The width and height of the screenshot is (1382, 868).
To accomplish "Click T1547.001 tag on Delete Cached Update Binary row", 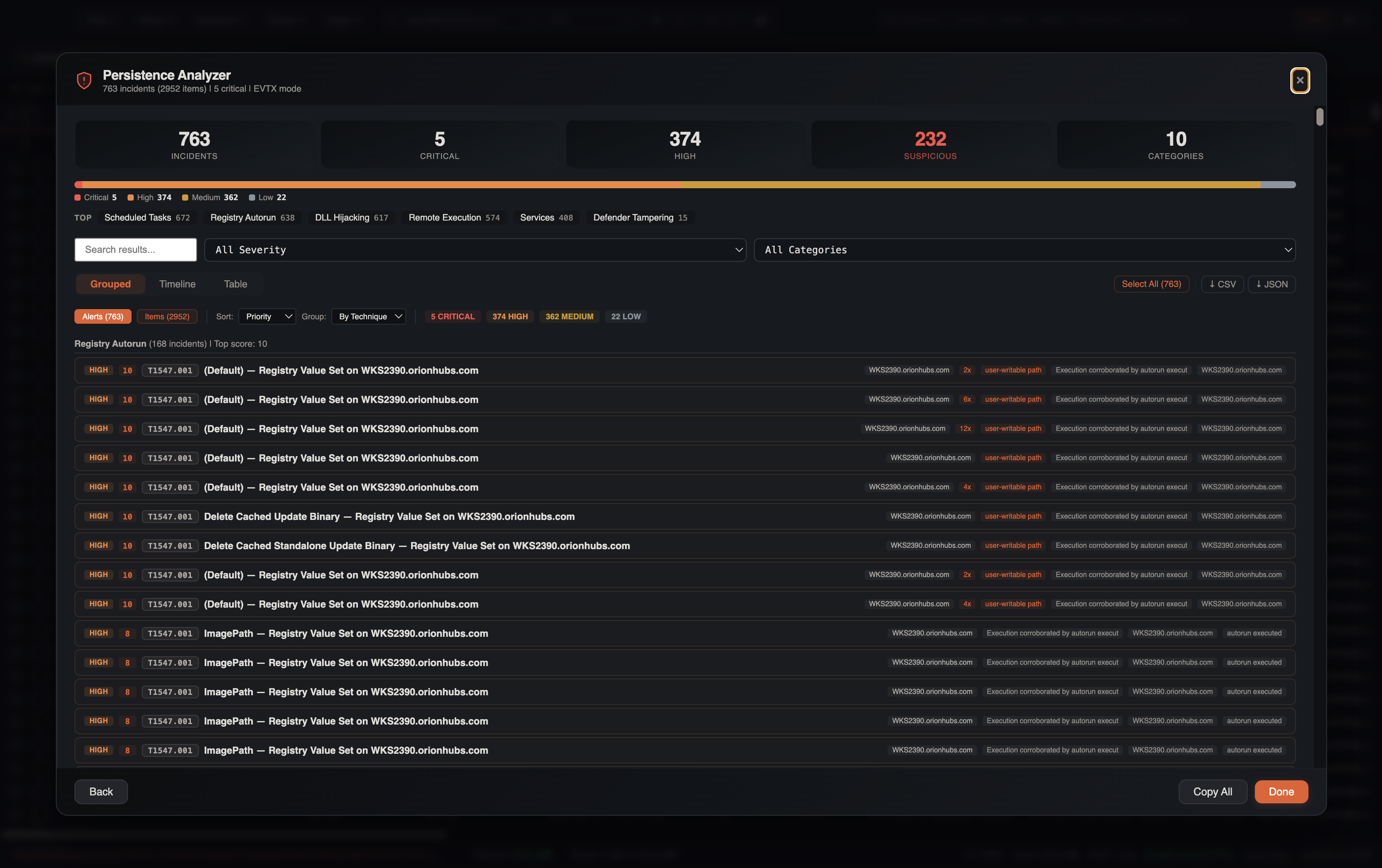I will [170, 516].
